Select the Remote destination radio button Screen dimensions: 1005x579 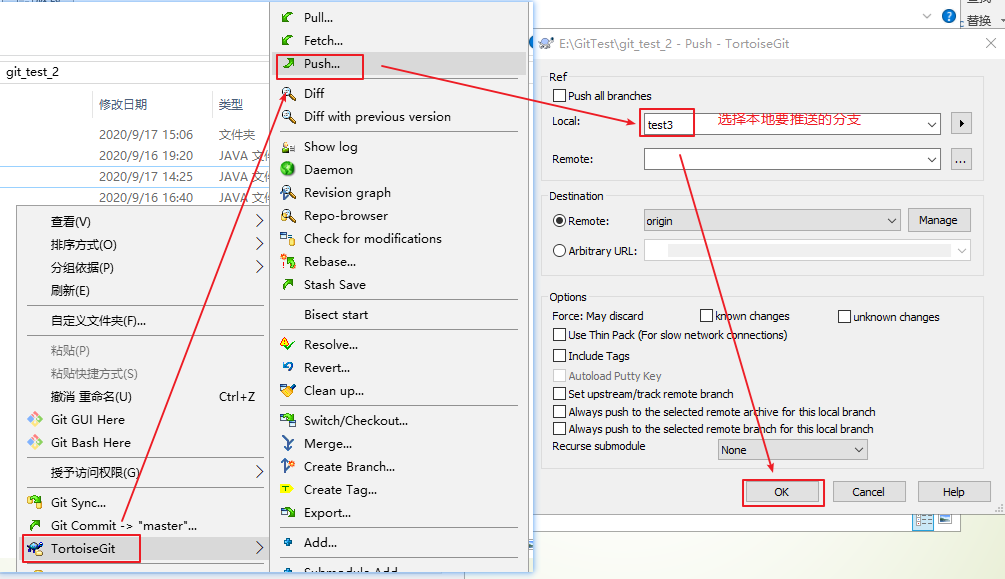[560, 221]
